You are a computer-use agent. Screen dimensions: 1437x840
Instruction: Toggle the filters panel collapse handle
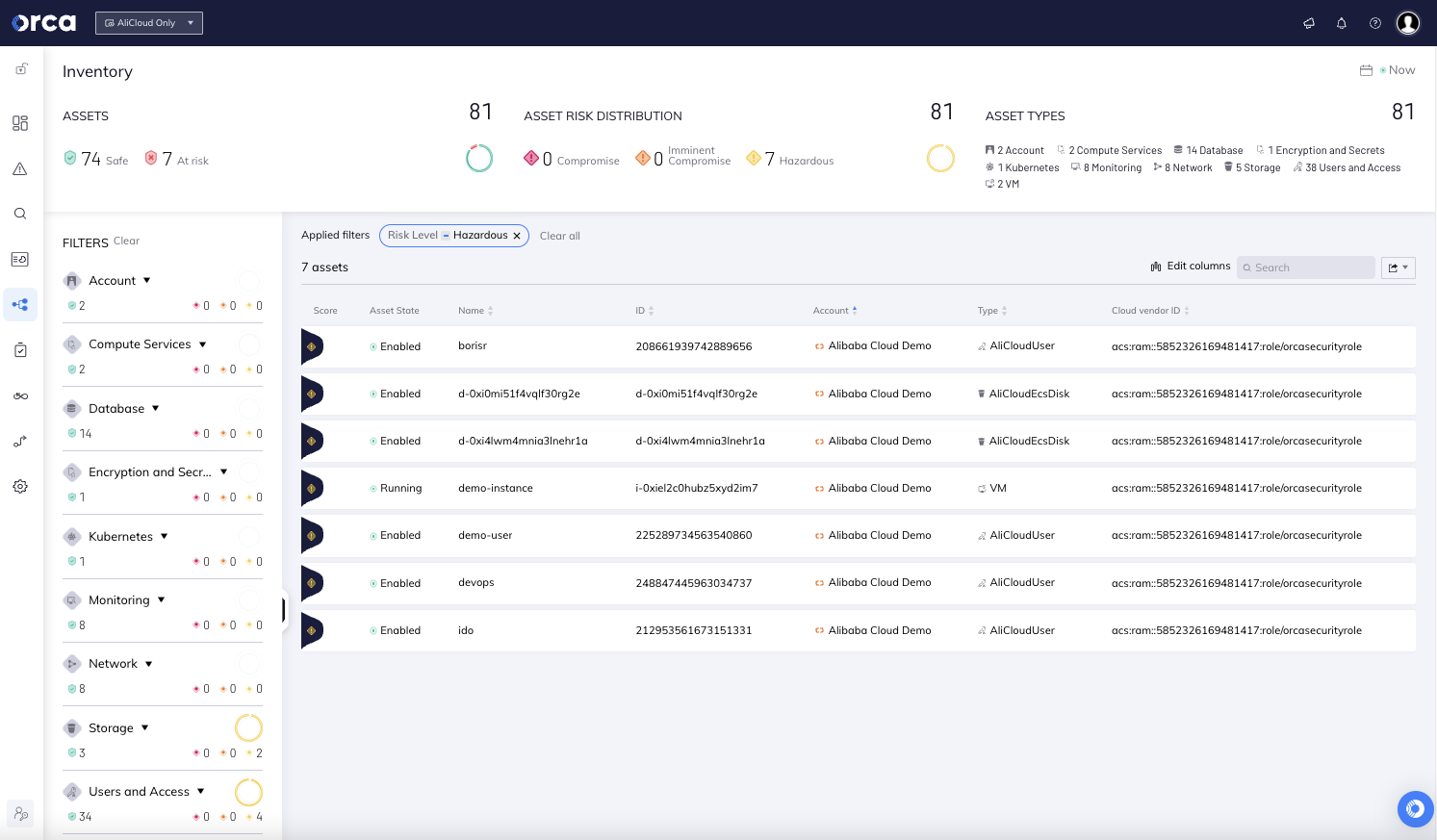pyautogui.click(x=282, y=610)
